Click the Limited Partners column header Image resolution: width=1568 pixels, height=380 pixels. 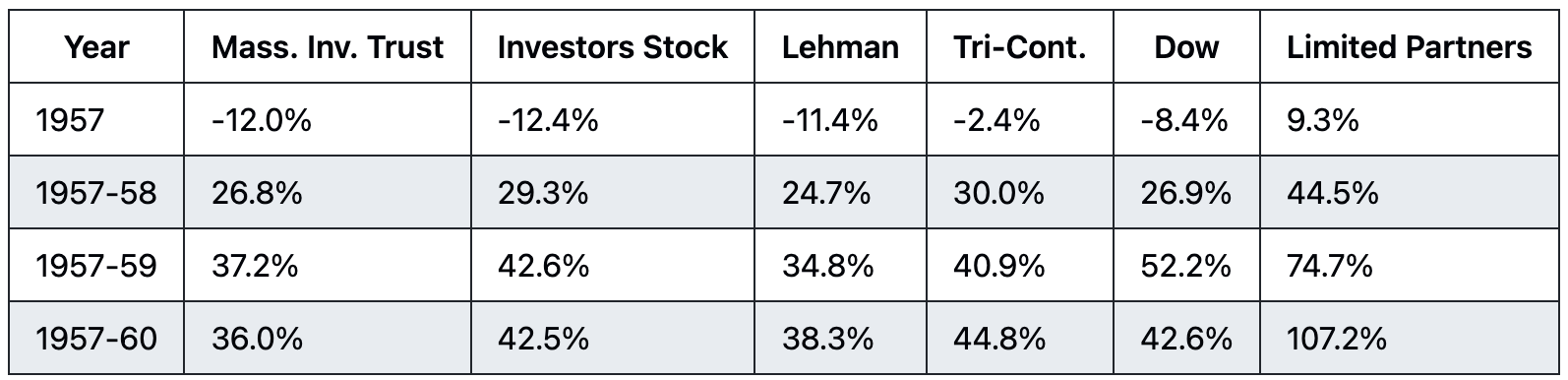pyautogui.click(x=1410, y=47)
